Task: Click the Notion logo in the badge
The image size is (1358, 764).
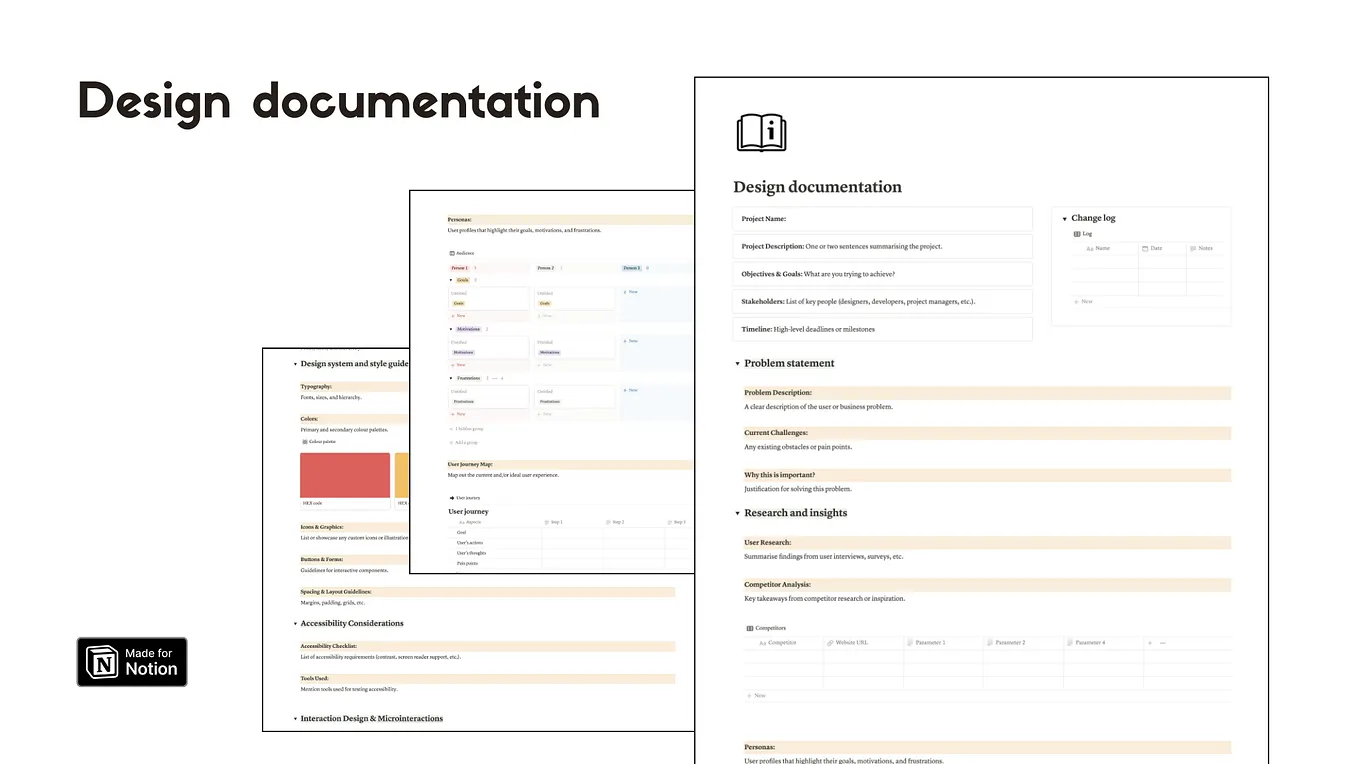Action: 100,661
